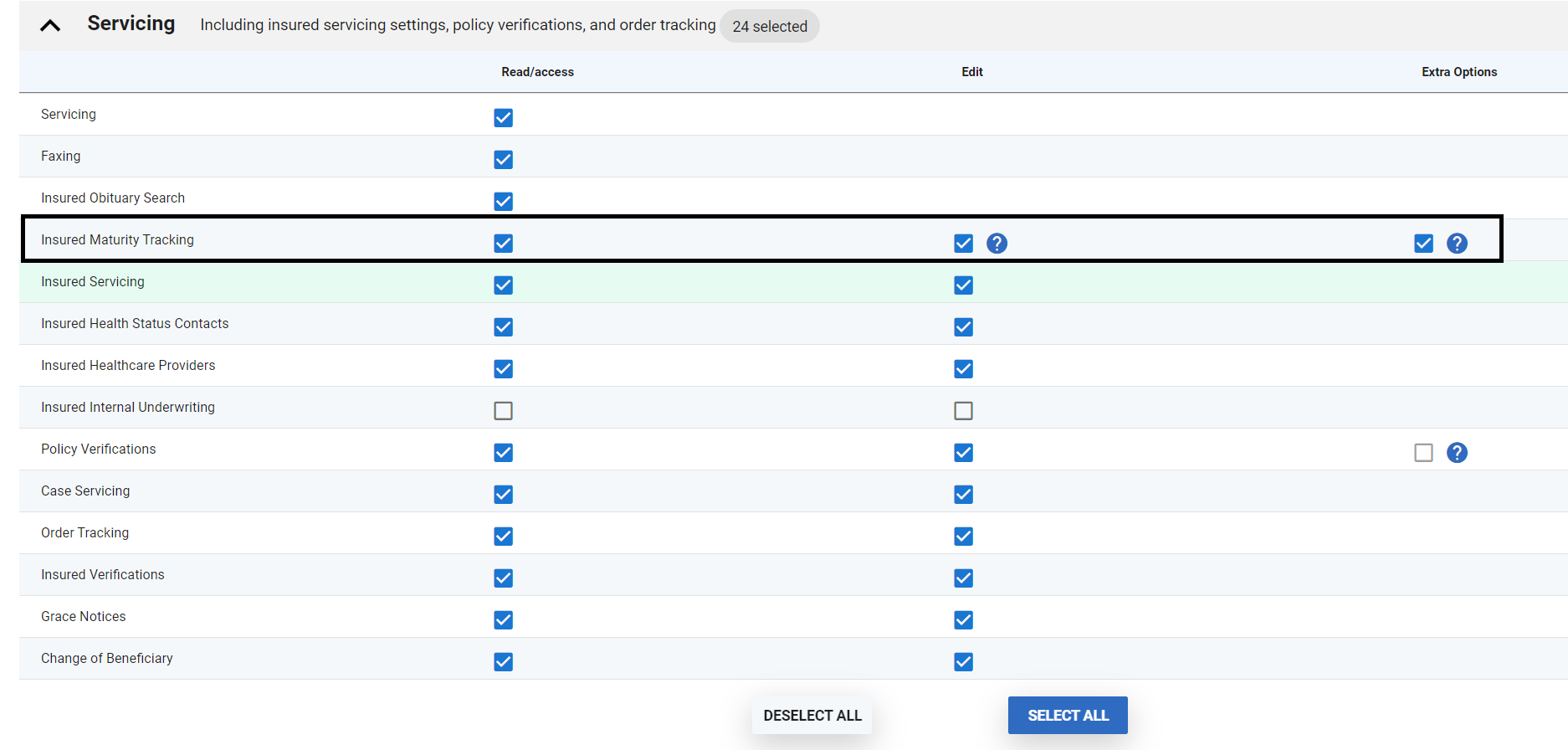The height and width of the screenshot is (750, 1568).
Task: Enable Insured Internal Underwriting Edit checkbox
Action: point(963,411)
